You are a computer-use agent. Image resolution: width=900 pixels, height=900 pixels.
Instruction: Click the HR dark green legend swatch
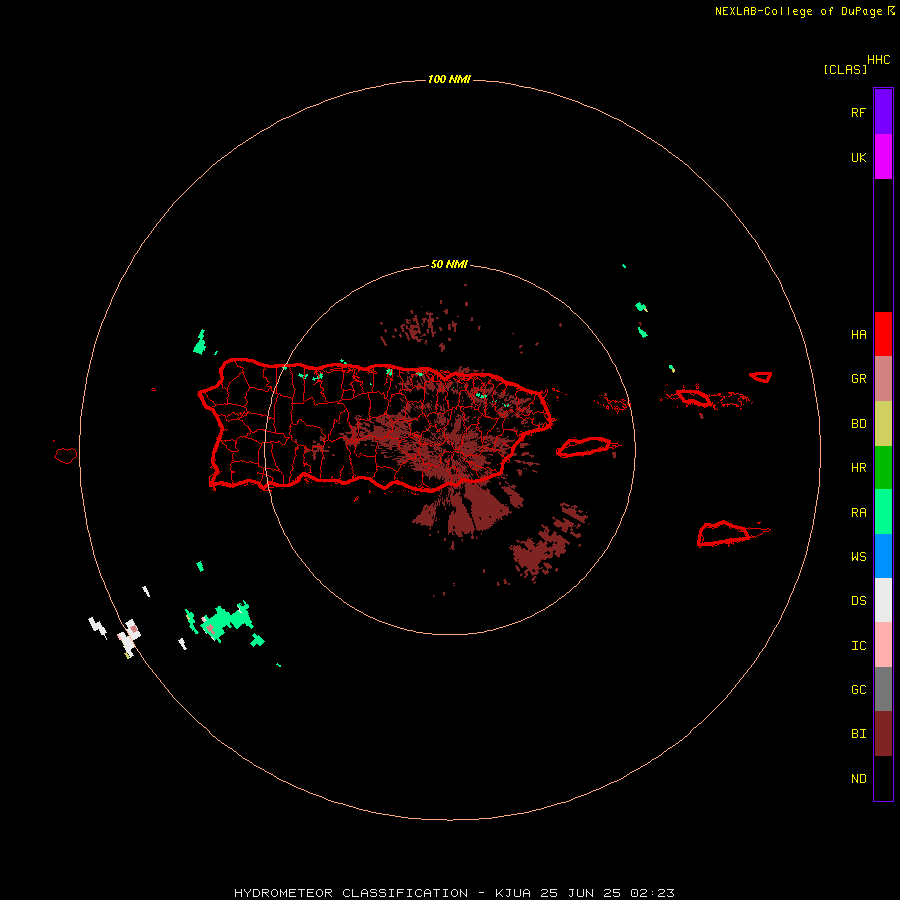click(x=883, y=467)
